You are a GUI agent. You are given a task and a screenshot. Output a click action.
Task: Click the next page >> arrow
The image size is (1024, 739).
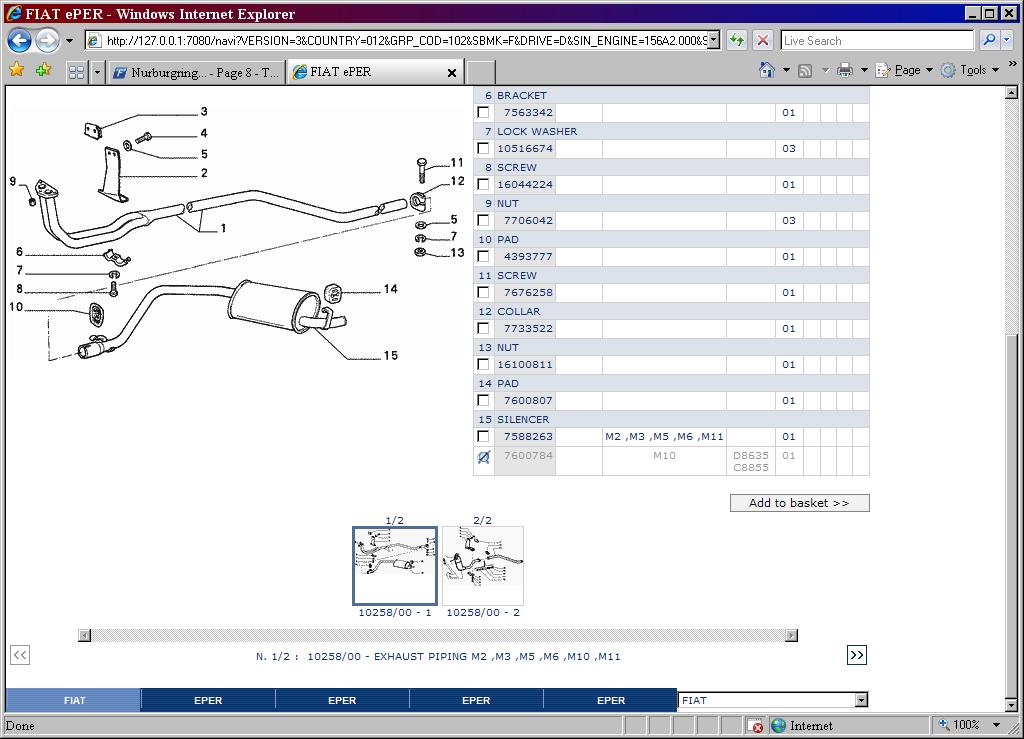(x=857, y=655)
